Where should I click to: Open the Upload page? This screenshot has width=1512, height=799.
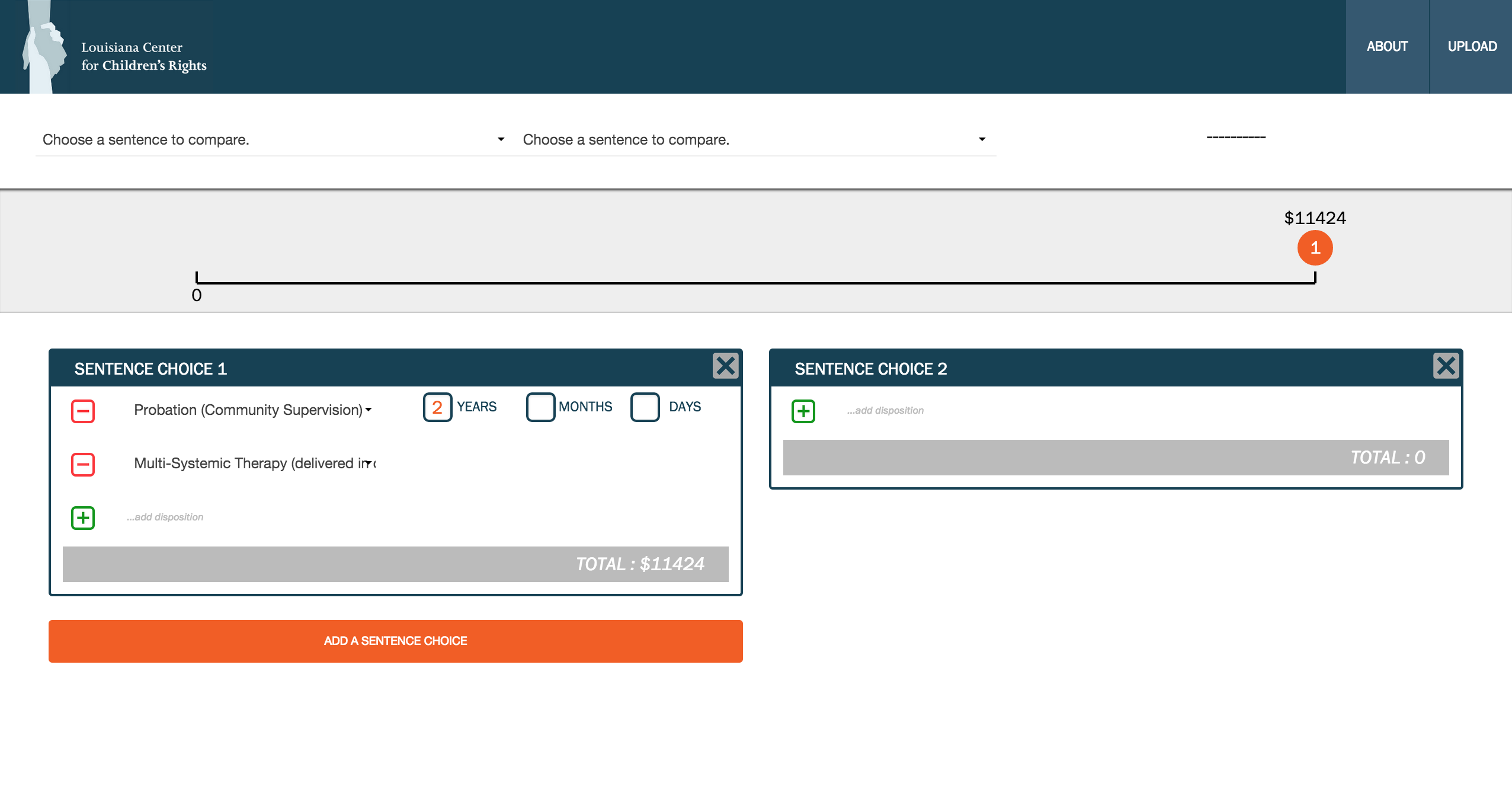[x=1472, y=46]
